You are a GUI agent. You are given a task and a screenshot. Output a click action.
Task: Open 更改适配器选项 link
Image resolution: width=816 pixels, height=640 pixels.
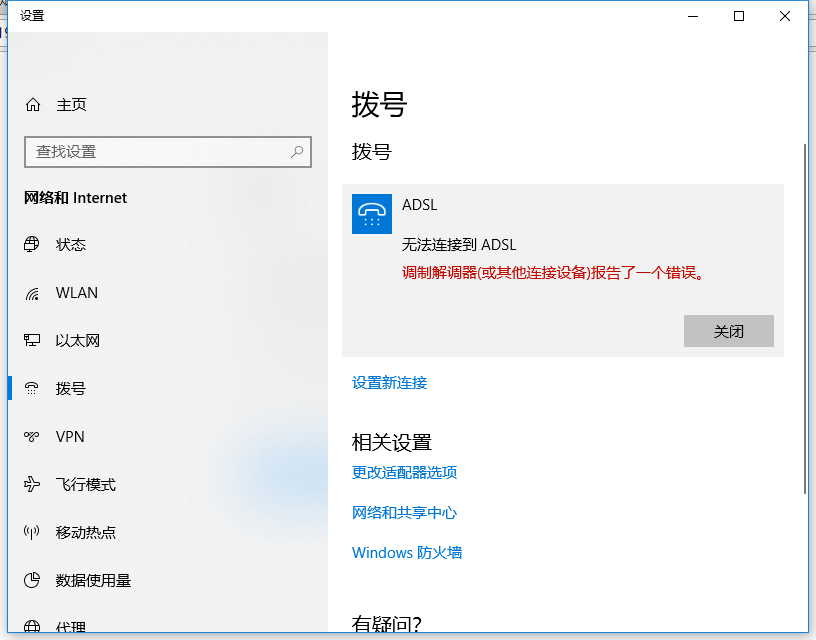[404, 472]
